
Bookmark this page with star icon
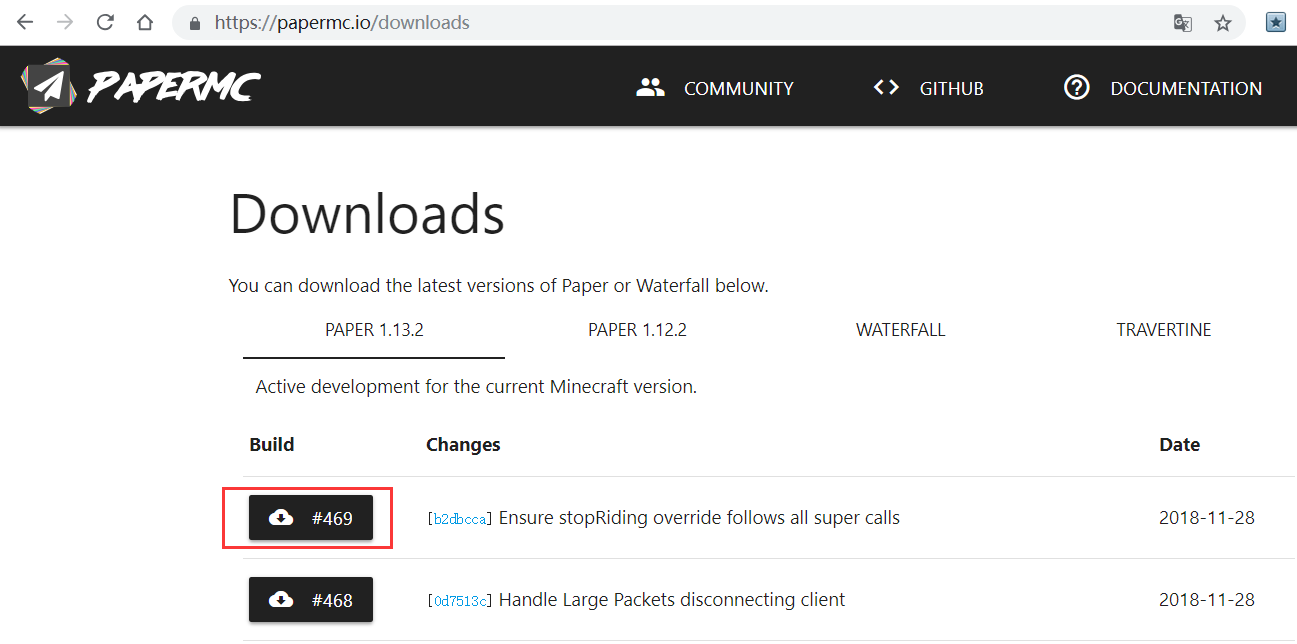coord(1223,23)
